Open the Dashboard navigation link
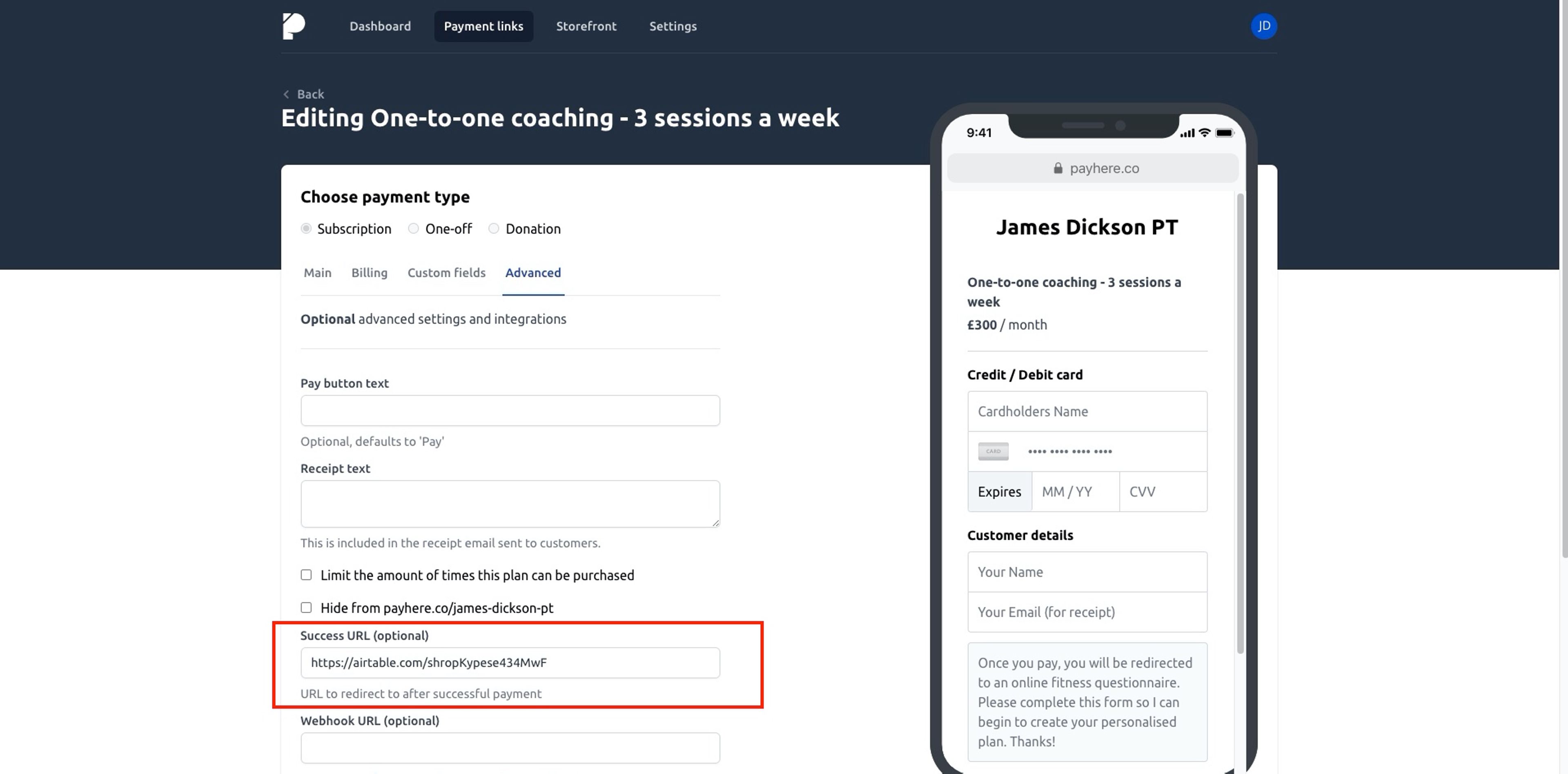This screenshot has height=774, width=1568. click(x=380, y=26)
